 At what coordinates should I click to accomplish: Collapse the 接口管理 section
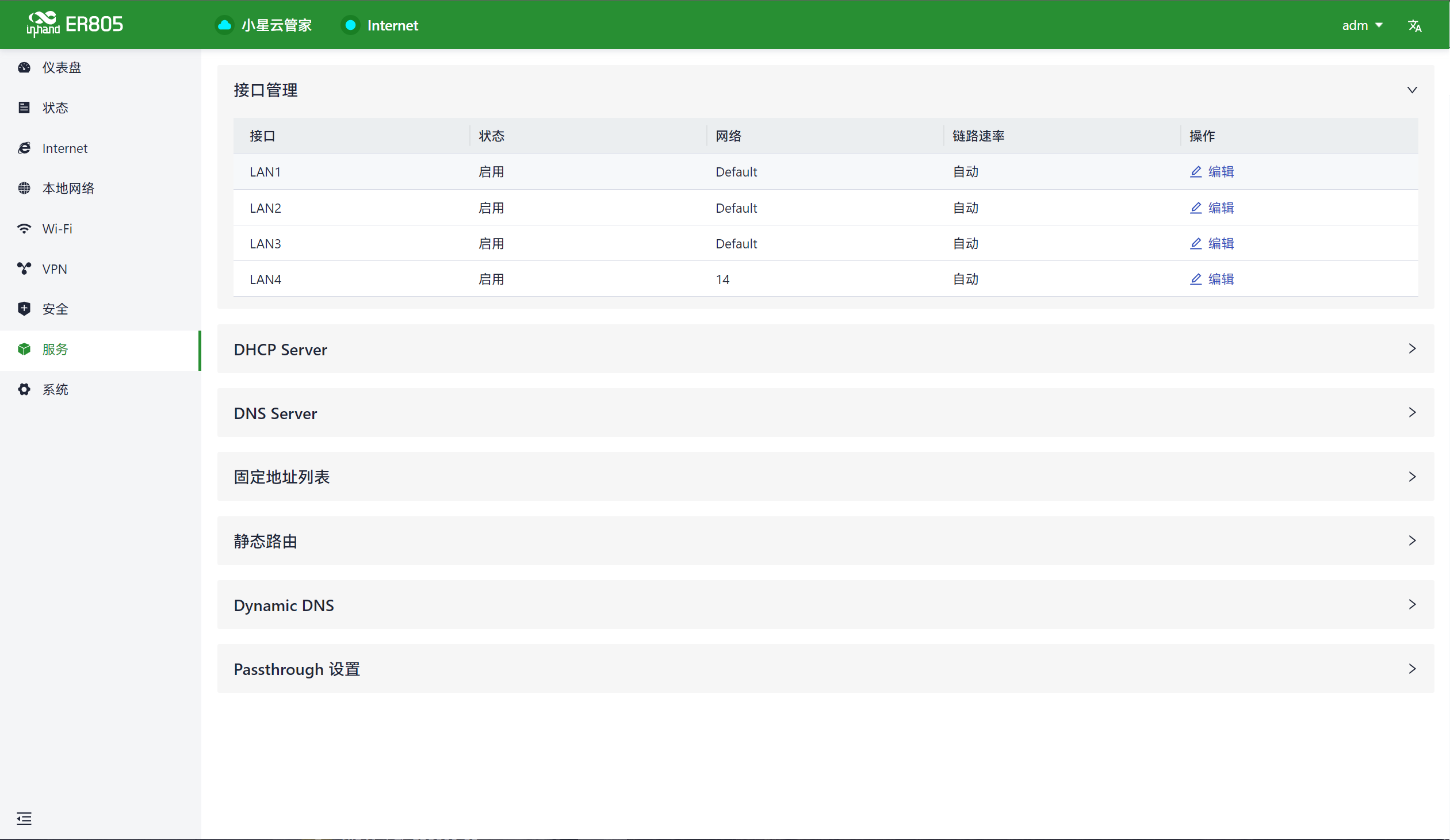pyautogui.click(x=1412, y=90)
